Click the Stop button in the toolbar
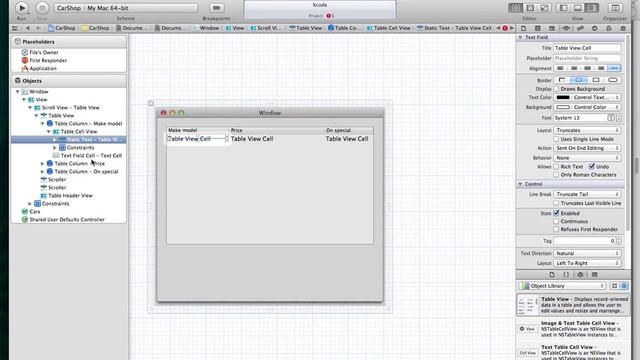The image size is (640, 360). pyautogui.click(x=42, y=8)
